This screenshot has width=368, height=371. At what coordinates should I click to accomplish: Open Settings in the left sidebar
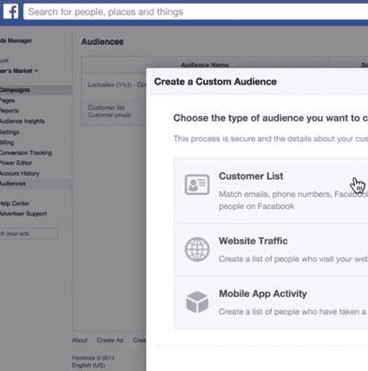[10, 132]
